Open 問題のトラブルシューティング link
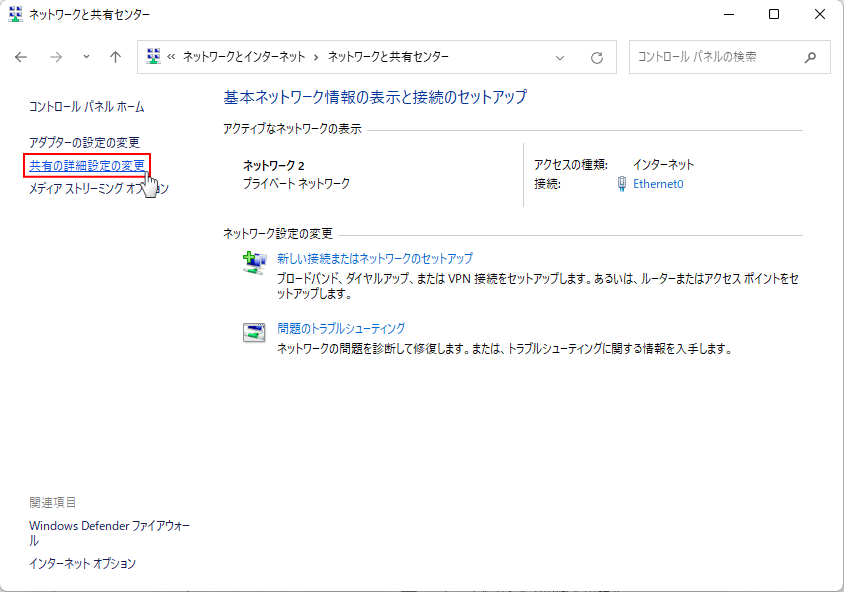The width and height of the screenshot is (844, 592). pyautogui.click(x=341, y=328)
